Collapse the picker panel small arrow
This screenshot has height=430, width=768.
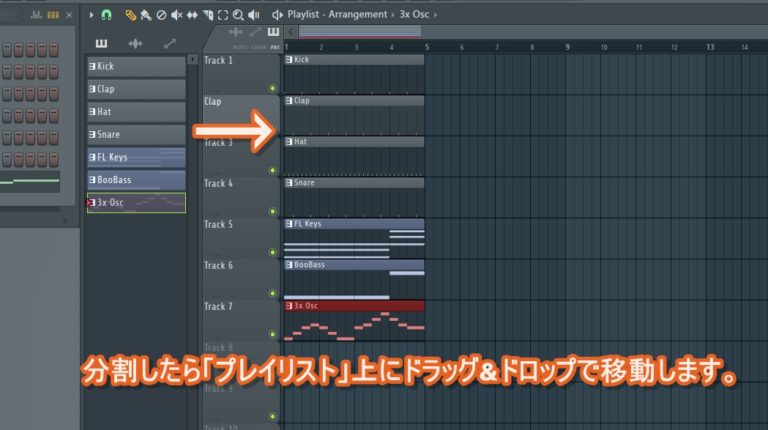coord(192,59)
